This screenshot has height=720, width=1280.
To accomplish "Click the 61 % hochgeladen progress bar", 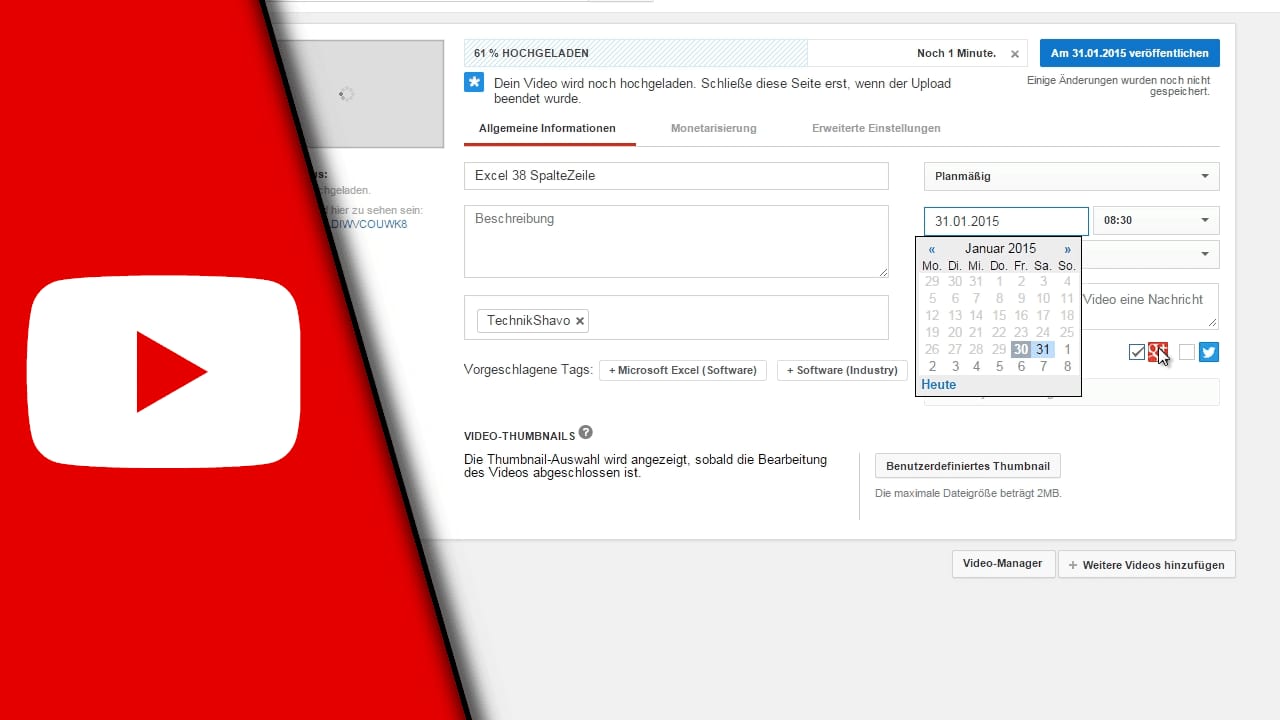I will click(x=636, y=53).
